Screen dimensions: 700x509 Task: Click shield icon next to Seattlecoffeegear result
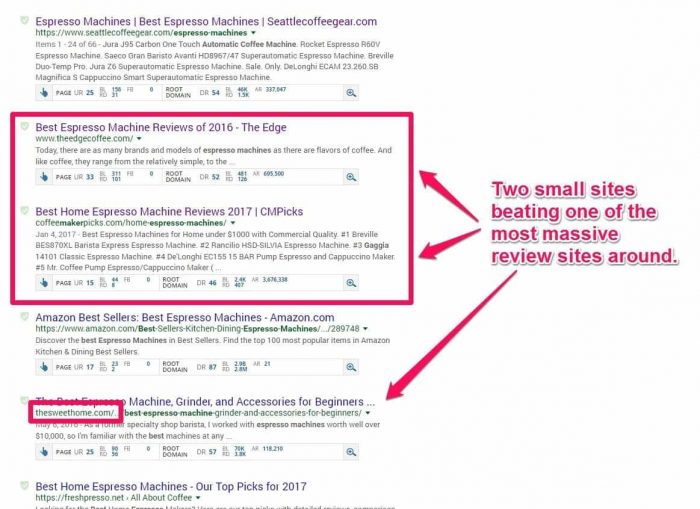pos(25,21)
